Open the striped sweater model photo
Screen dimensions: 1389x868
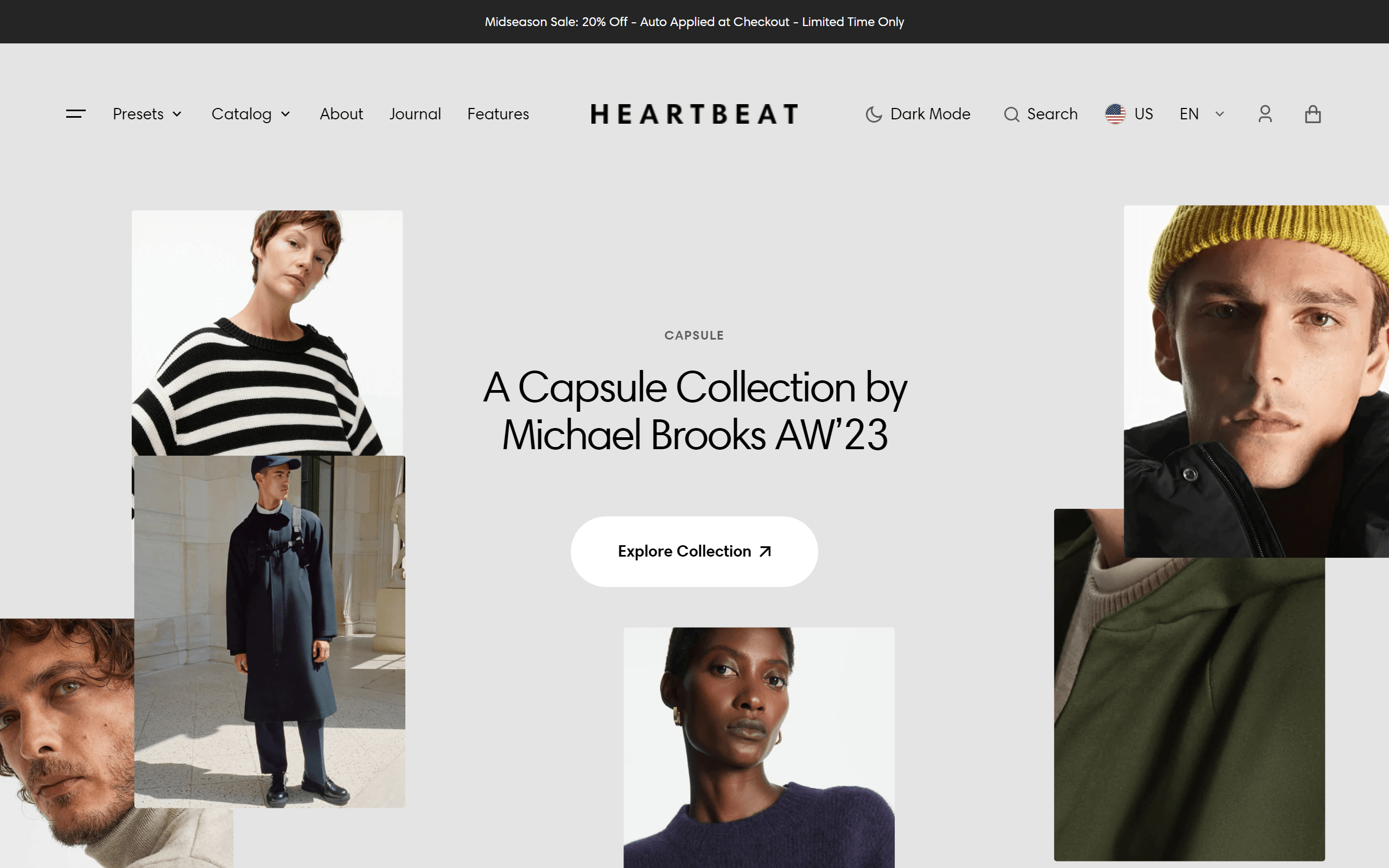(267, 333)
